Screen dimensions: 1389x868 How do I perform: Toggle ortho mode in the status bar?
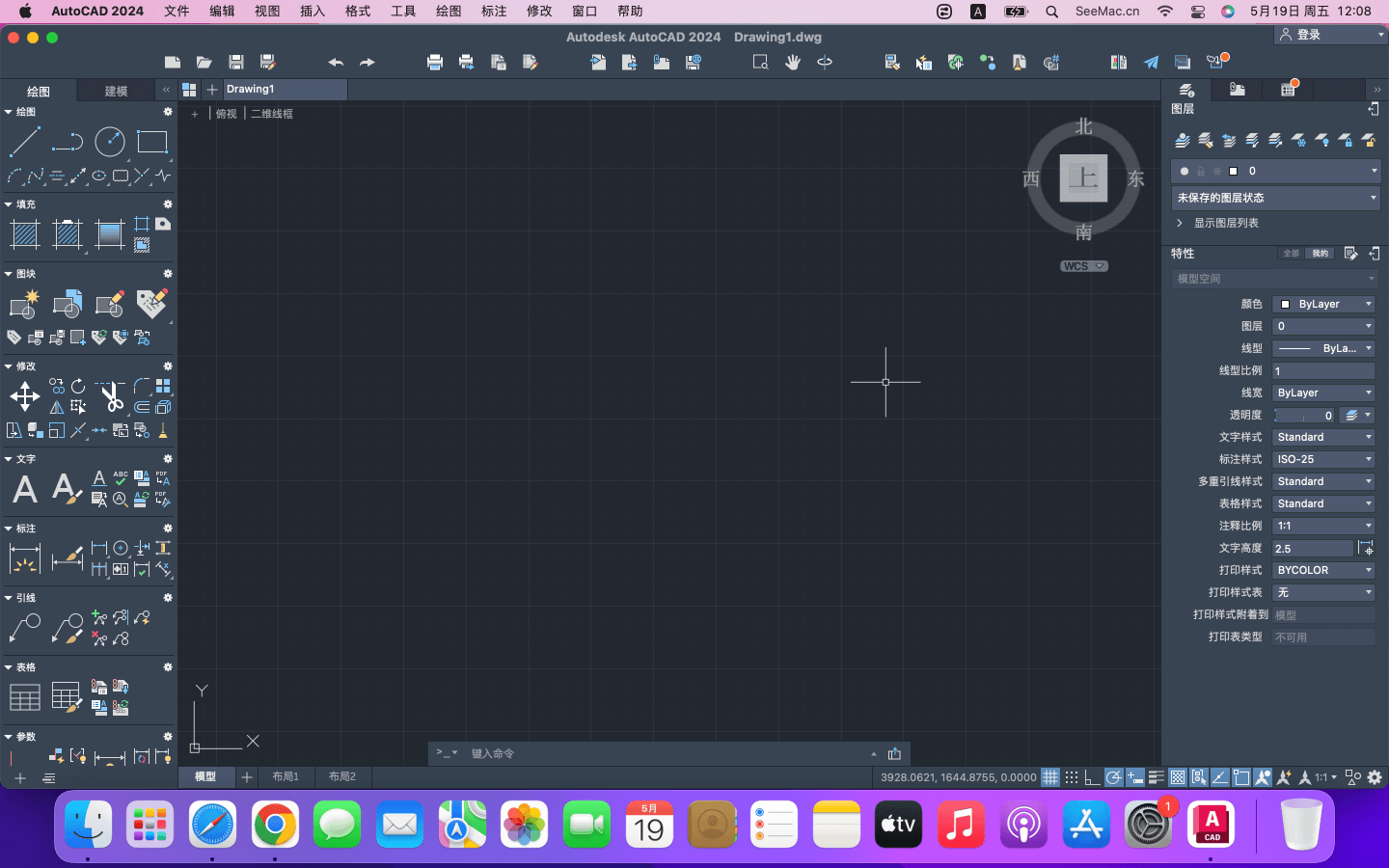click(1092, 777)
